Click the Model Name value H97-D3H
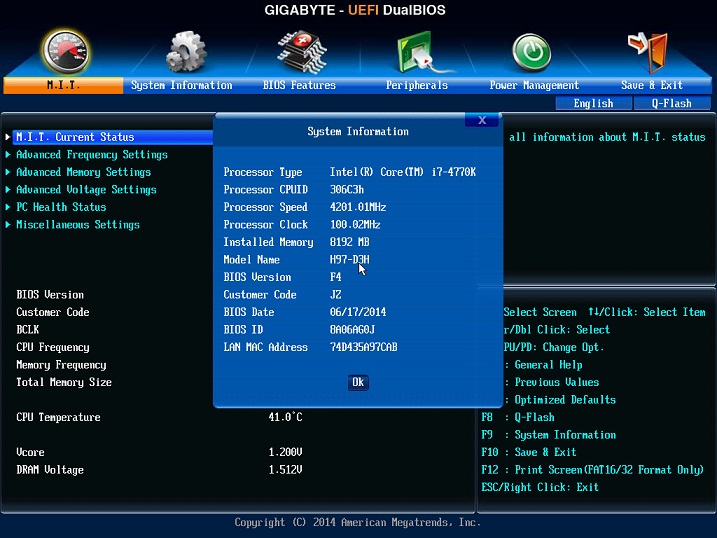Screen dimensions: 717x538 (350, 260)
